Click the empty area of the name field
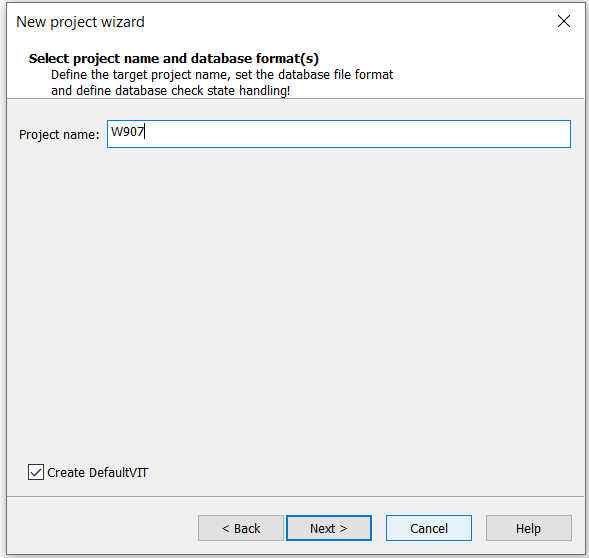589x558 pixels. pyautogui.click(x=357, y=134)
